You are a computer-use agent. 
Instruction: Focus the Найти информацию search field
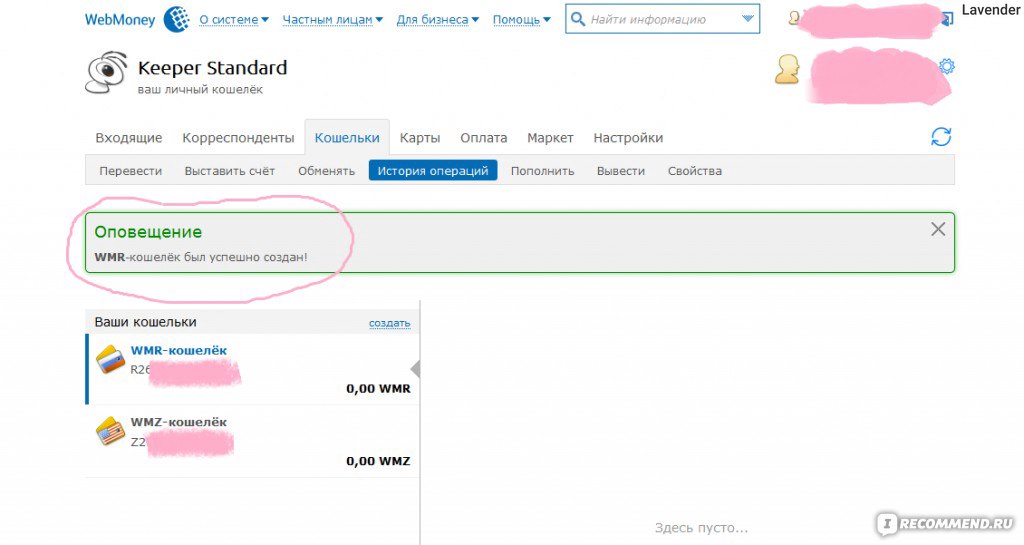pyautogui.click(x=662, y=19)
